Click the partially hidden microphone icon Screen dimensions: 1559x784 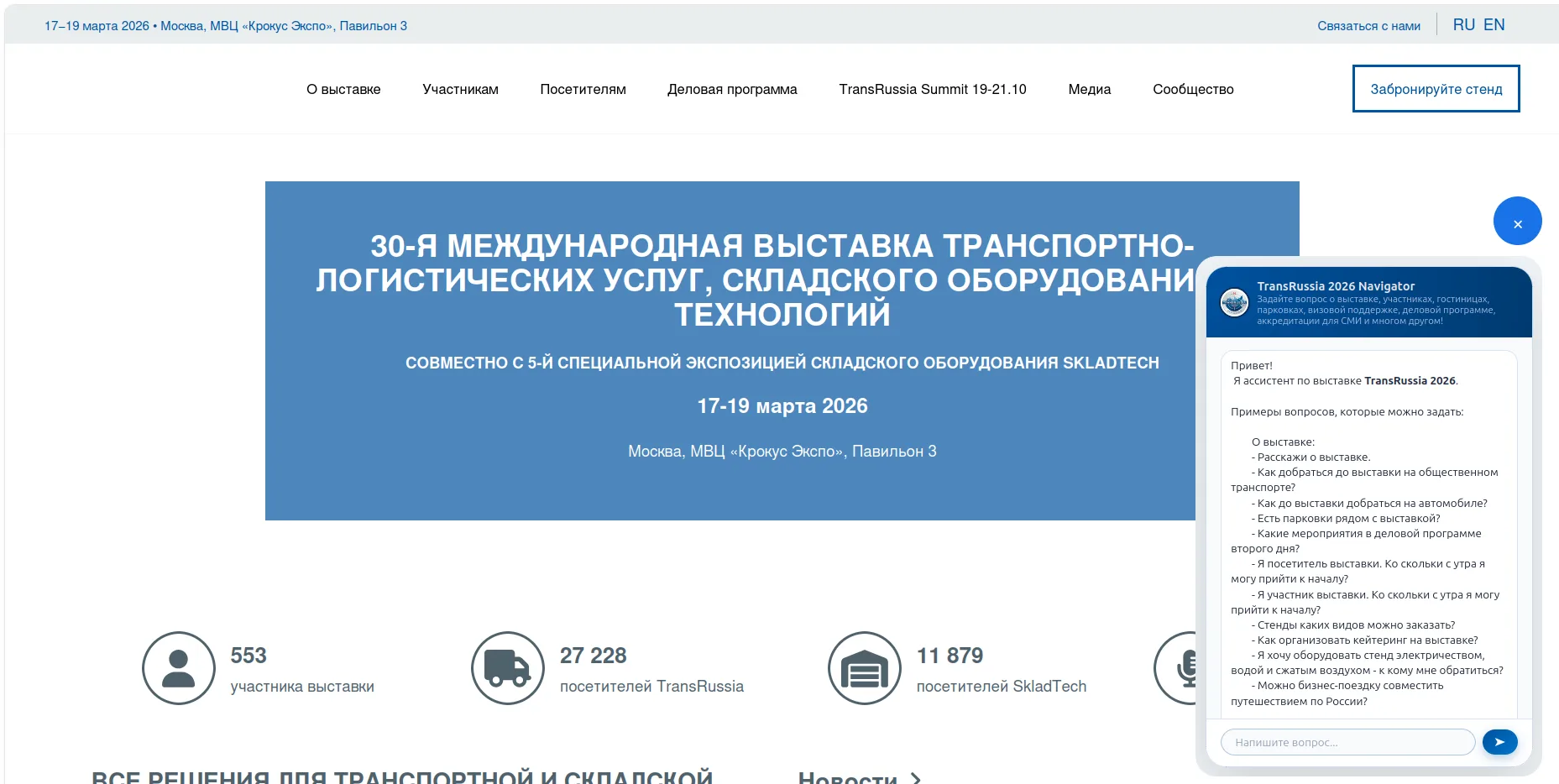(1175, 668)
